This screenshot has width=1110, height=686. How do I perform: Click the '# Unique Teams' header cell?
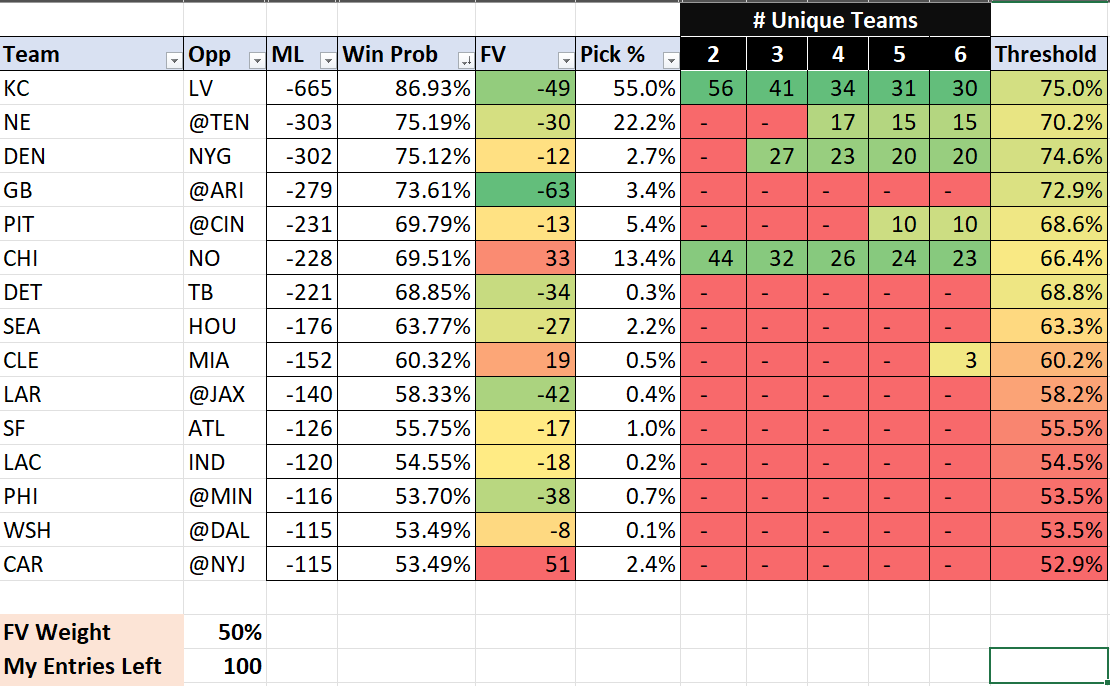(835, 19)
